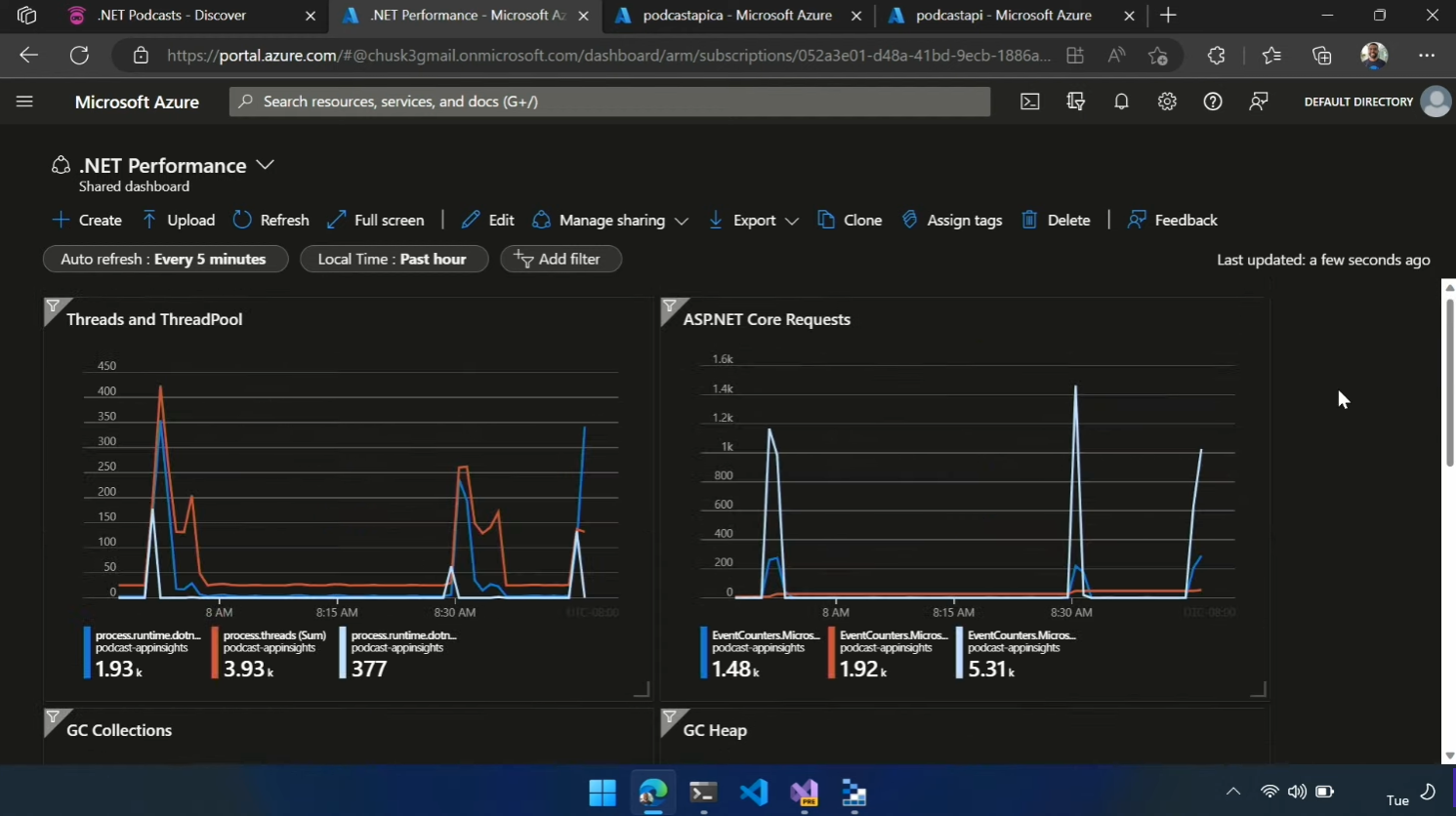The image size is (1456, 816).
Task: Click the Add filter button
Action: [561, 260]
